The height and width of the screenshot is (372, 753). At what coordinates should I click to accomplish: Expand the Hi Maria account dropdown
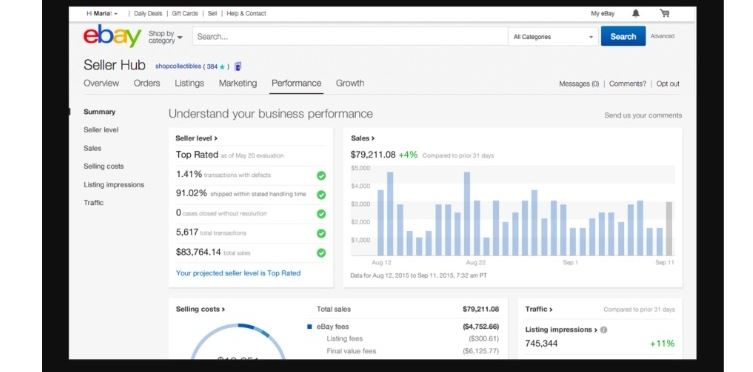(x=102, y=13)
